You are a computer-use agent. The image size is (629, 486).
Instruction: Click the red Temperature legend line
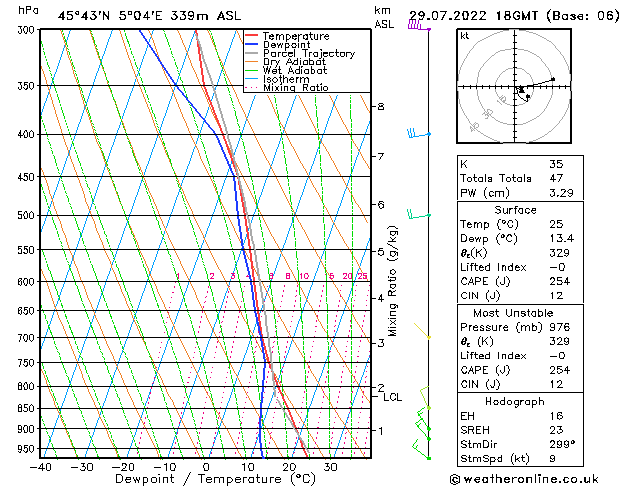(251, 36)
